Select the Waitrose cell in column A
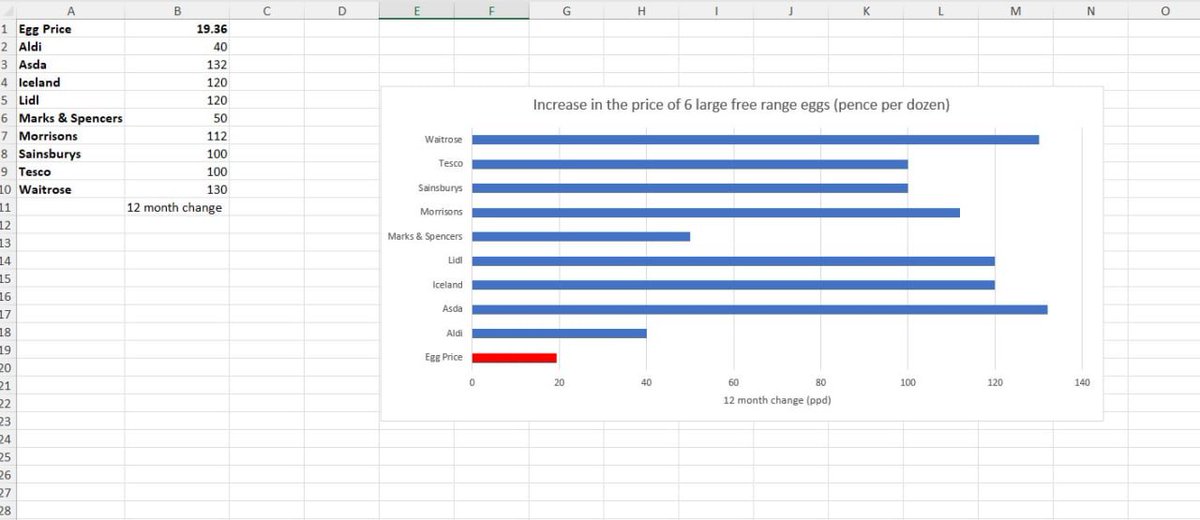The image size is (1200, 520). coord(69,190)
